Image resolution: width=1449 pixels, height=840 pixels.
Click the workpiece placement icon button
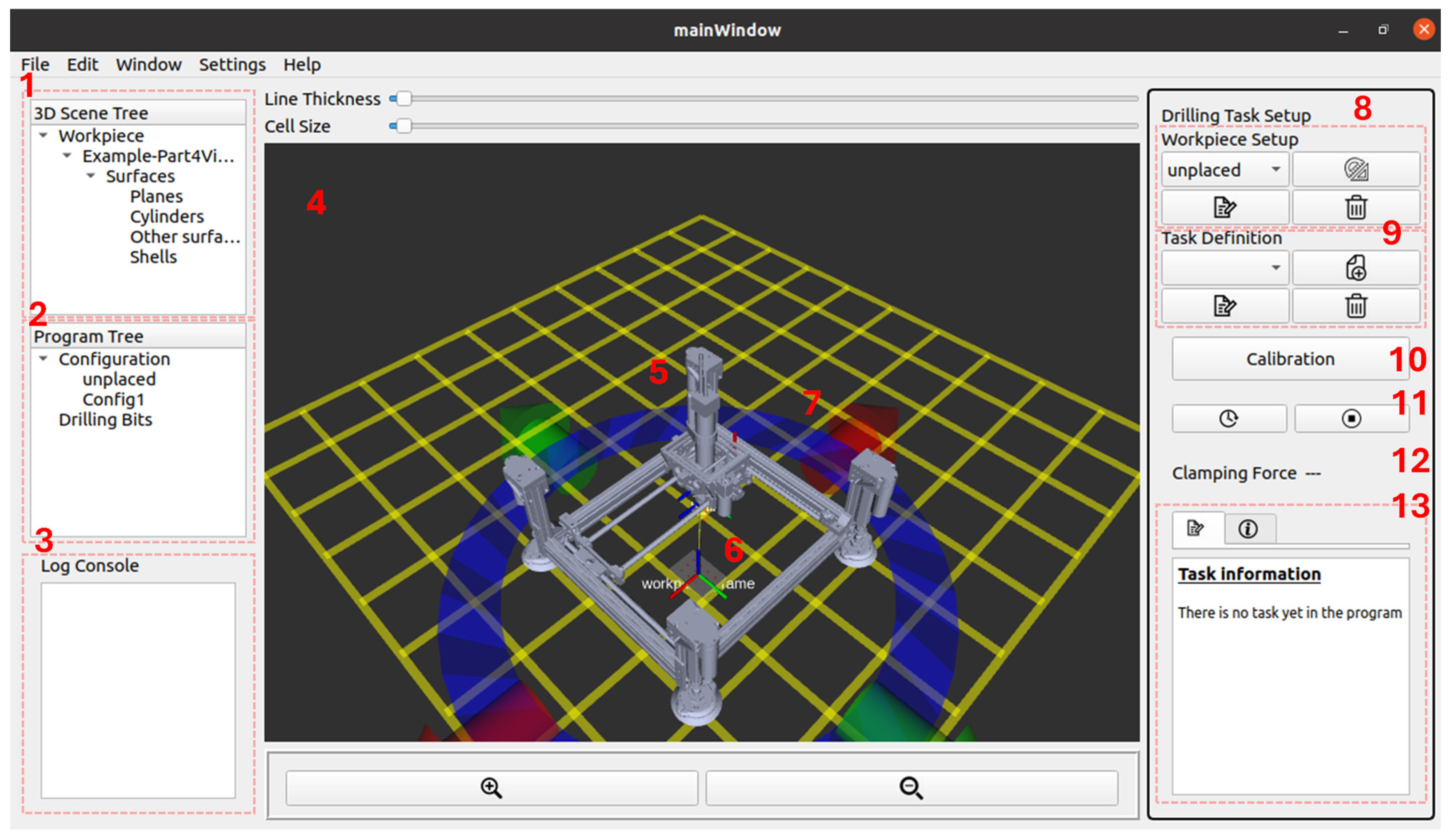coord(1356,170)
